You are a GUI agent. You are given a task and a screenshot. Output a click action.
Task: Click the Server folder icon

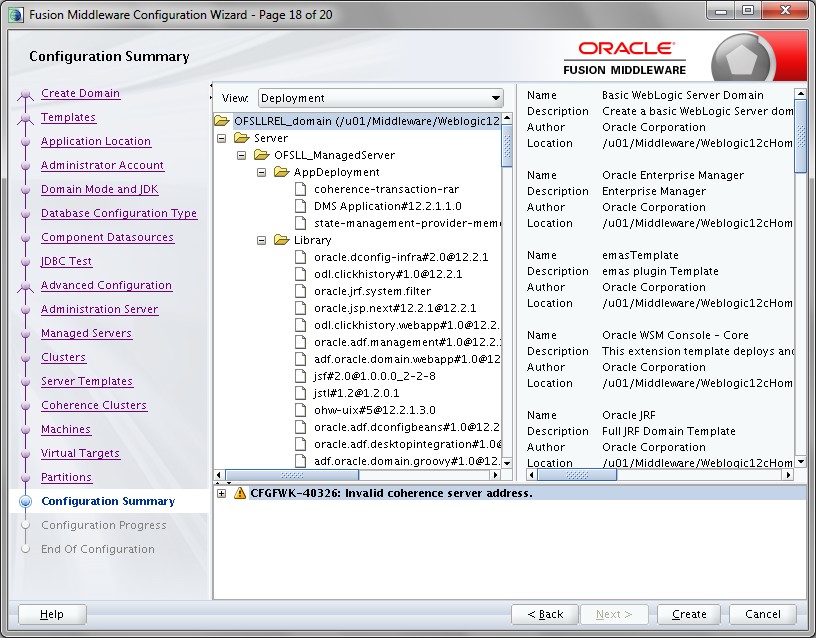(241, 137)
